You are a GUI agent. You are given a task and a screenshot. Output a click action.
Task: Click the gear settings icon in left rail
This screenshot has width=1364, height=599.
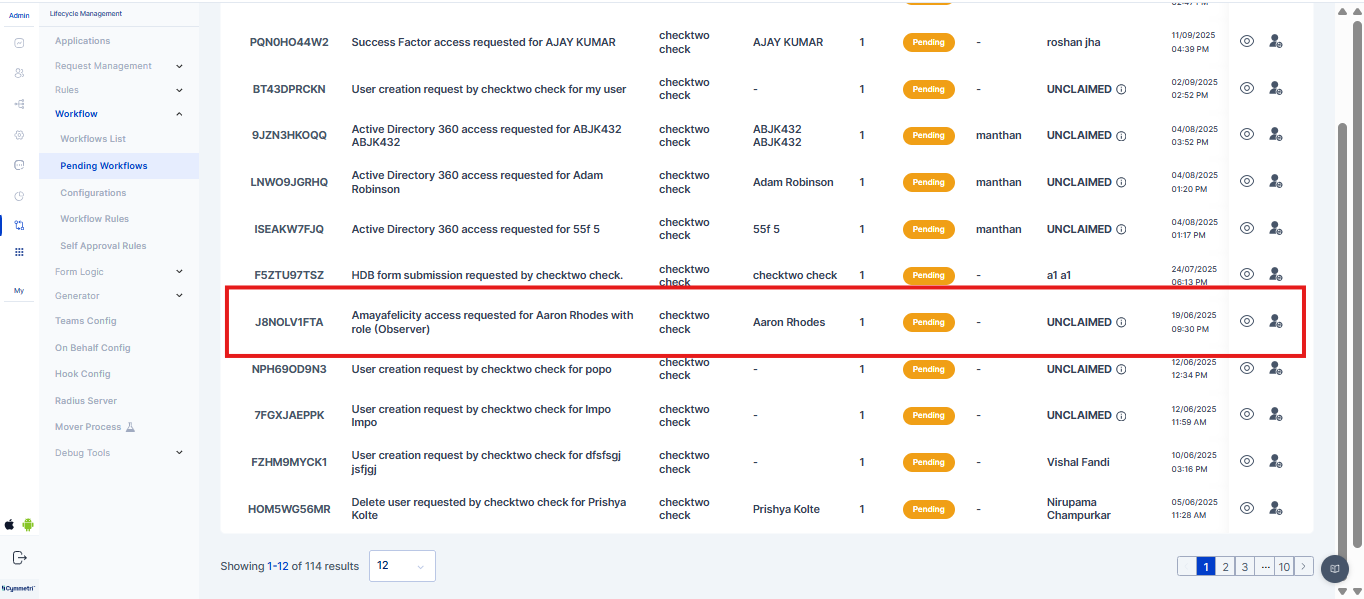[x=19, y=134]
